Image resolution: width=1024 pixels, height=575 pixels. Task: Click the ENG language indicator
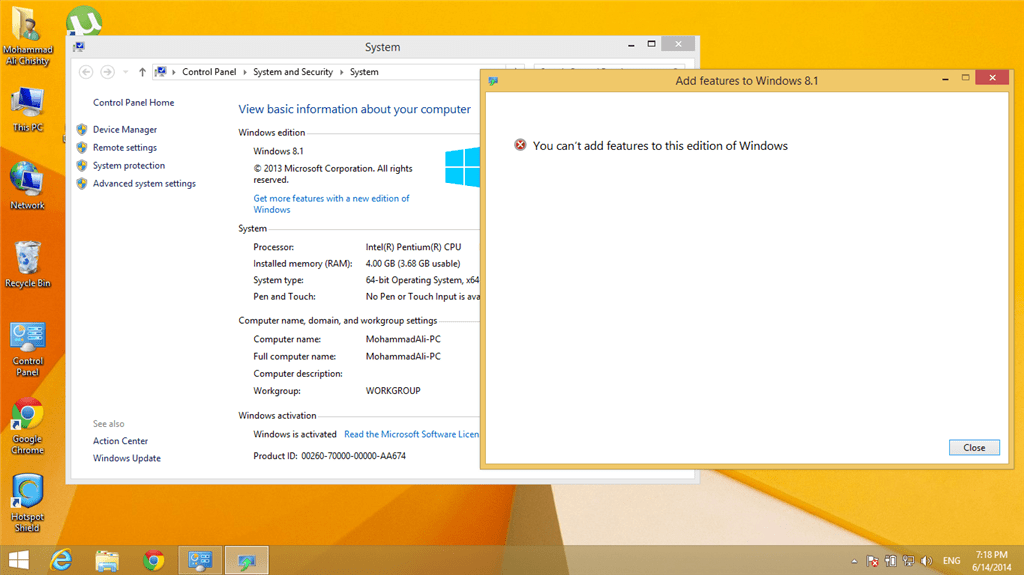(952, 561)
